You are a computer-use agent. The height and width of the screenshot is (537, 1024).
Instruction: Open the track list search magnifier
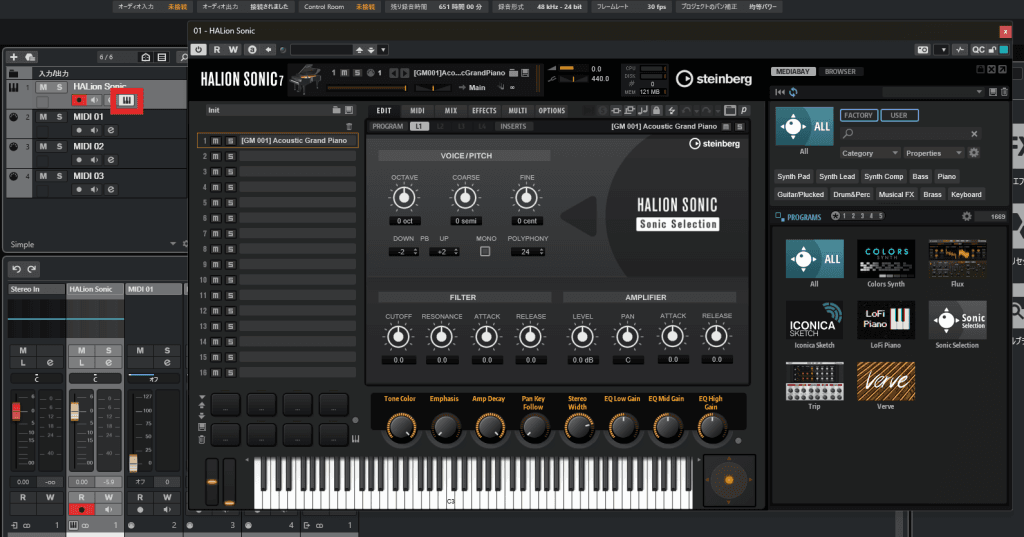coord(184,57)
